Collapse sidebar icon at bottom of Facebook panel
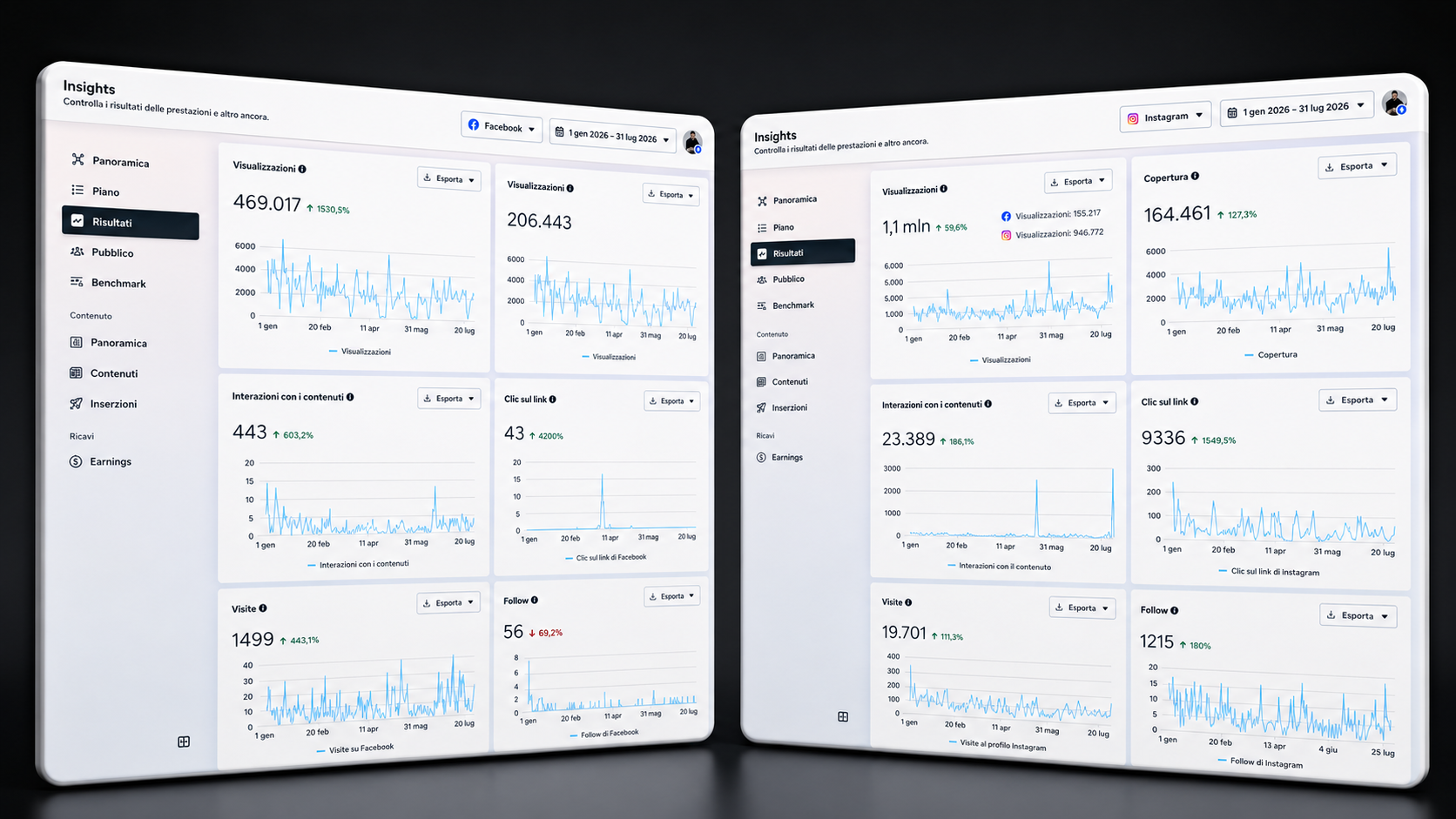 (184, 742)
